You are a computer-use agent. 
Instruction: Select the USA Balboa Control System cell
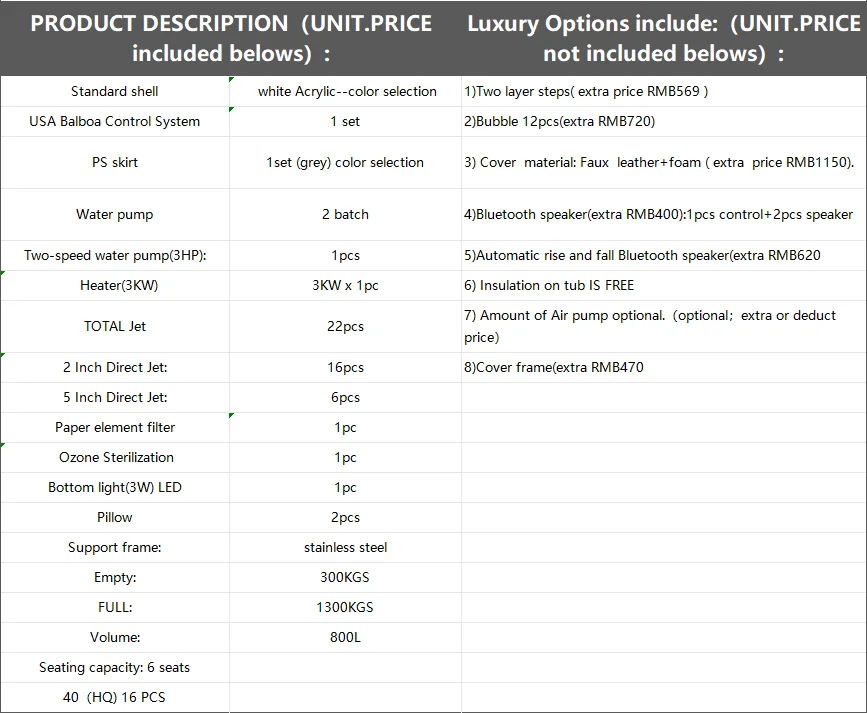[114, 122]
